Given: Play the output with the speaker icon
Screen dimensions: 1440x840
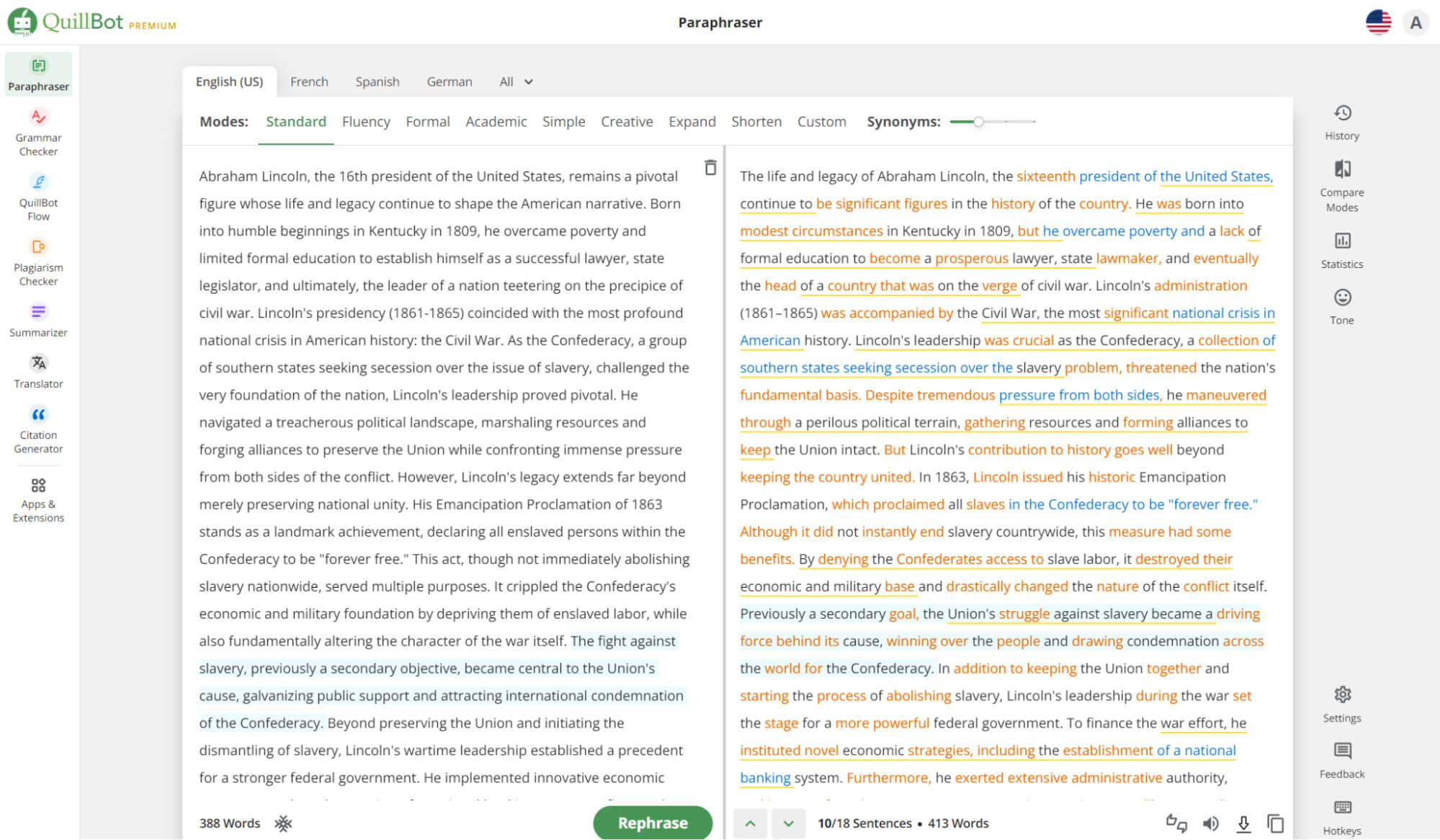Looking at the screenshot, I should 1211,823.
